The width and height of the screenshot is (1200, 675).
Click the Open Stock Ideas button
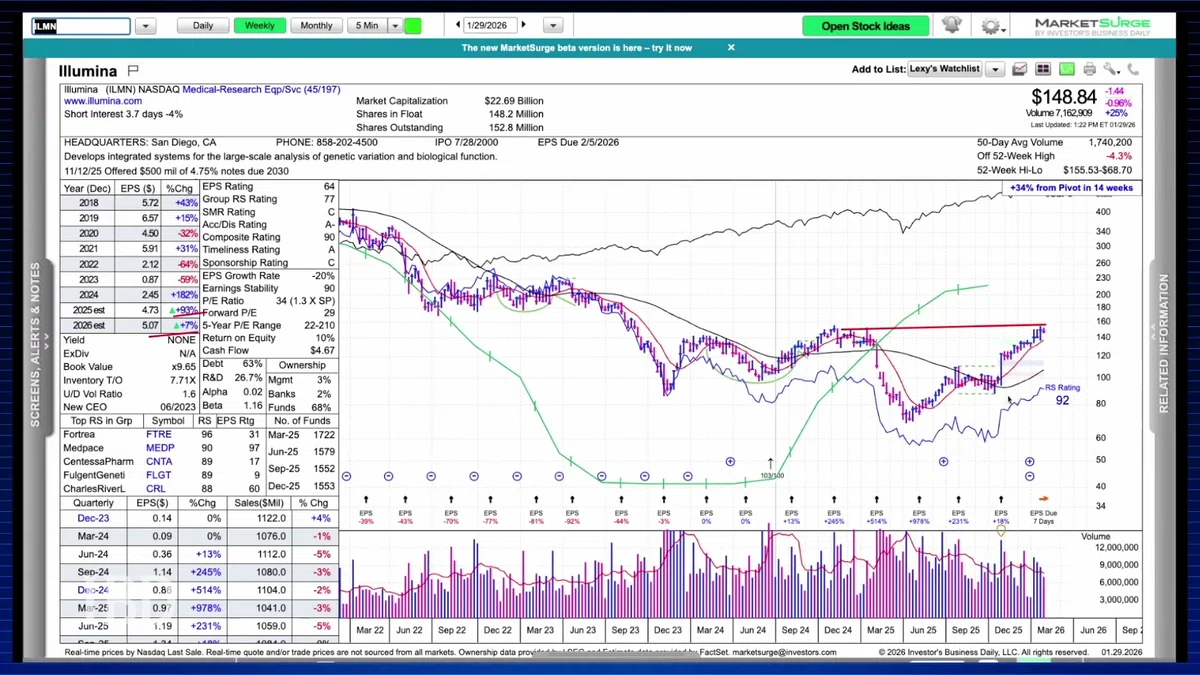865,26
